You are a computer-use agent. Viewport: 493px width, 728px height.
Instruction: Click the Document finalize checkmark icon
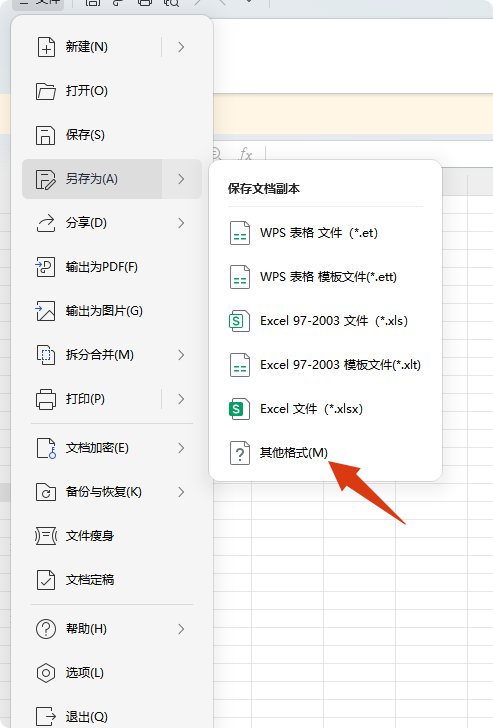[46, 580]
